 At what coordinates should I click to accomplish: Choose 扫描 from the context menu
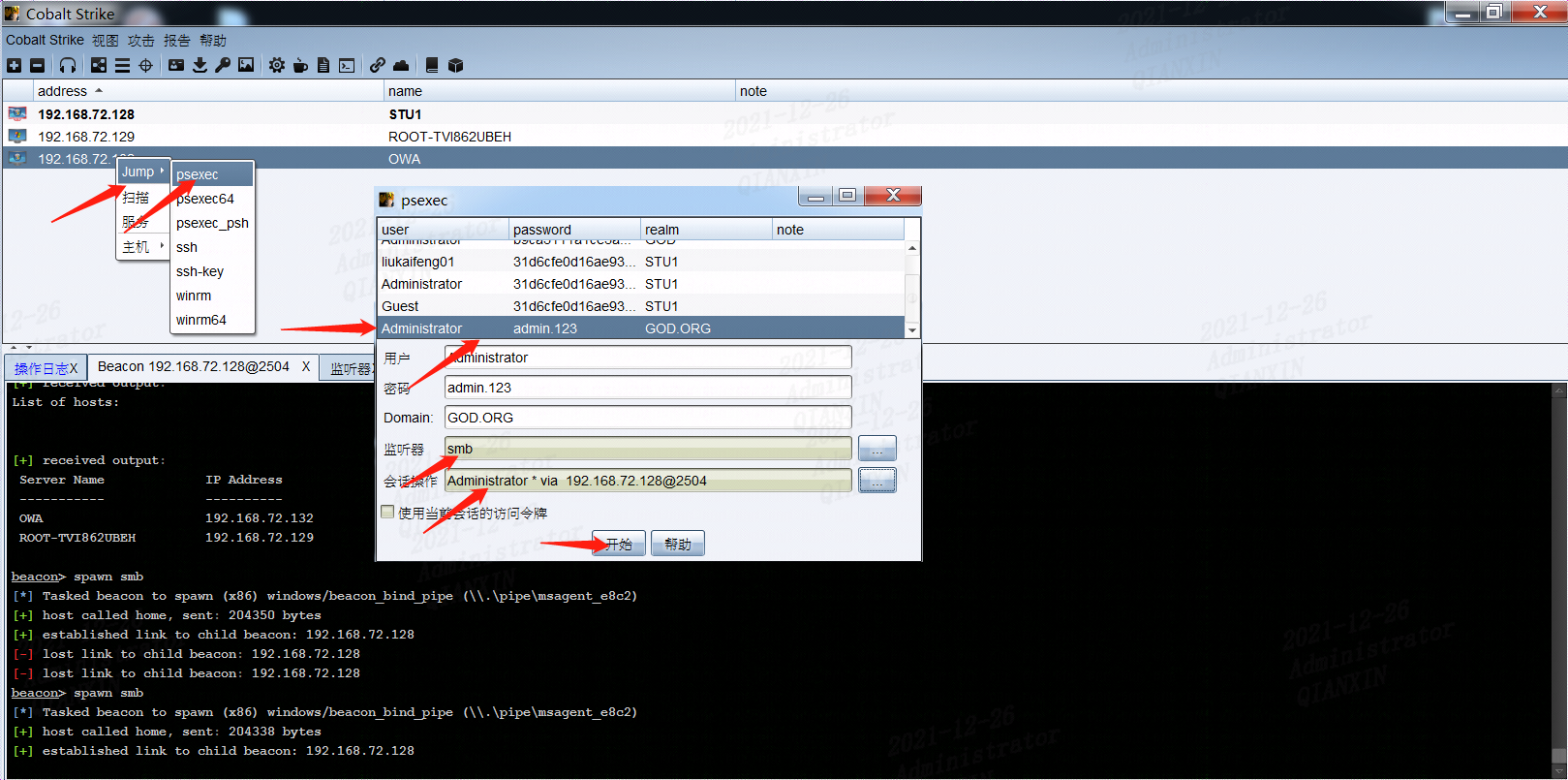point(143,197)
